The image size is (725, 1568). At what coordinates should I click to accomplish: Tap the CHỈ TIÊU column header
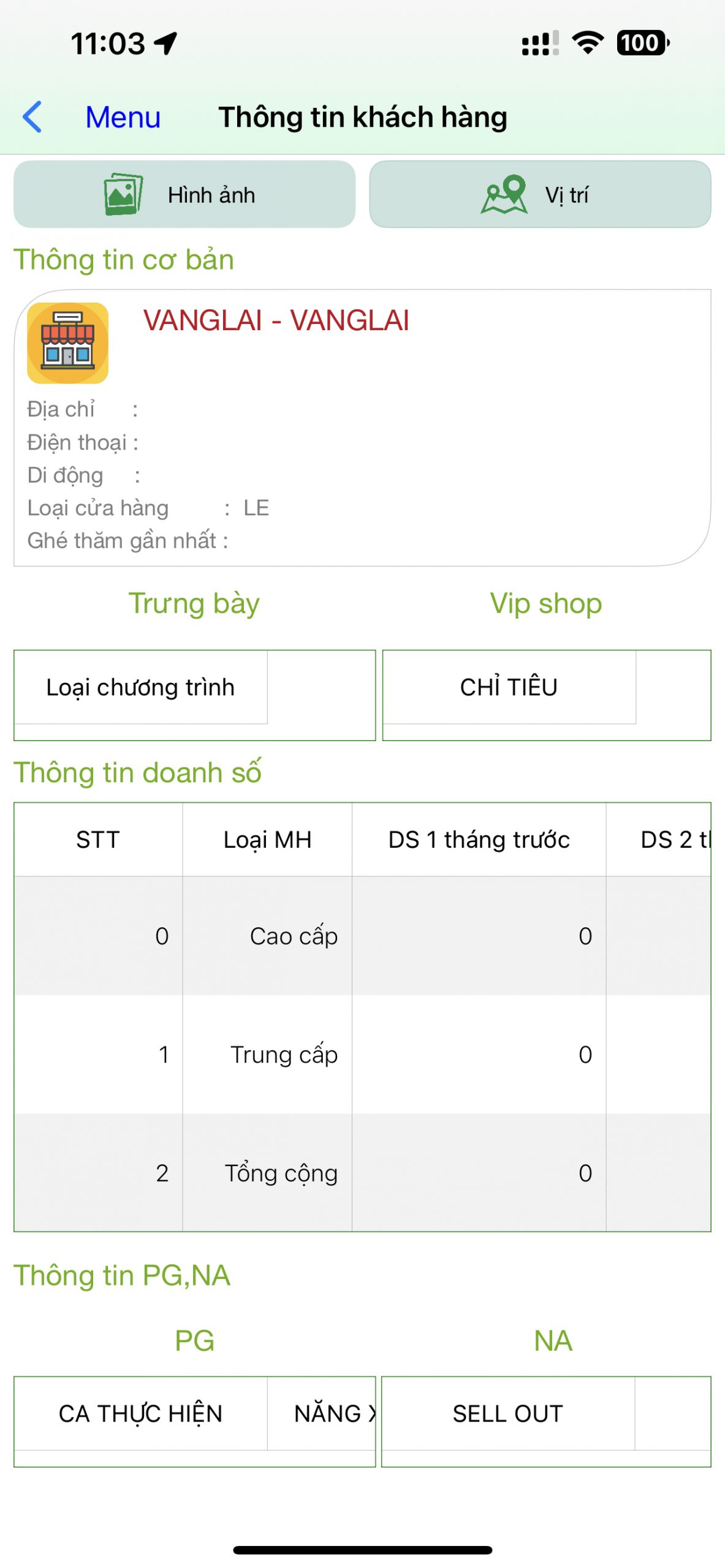(x=509, y=687)
